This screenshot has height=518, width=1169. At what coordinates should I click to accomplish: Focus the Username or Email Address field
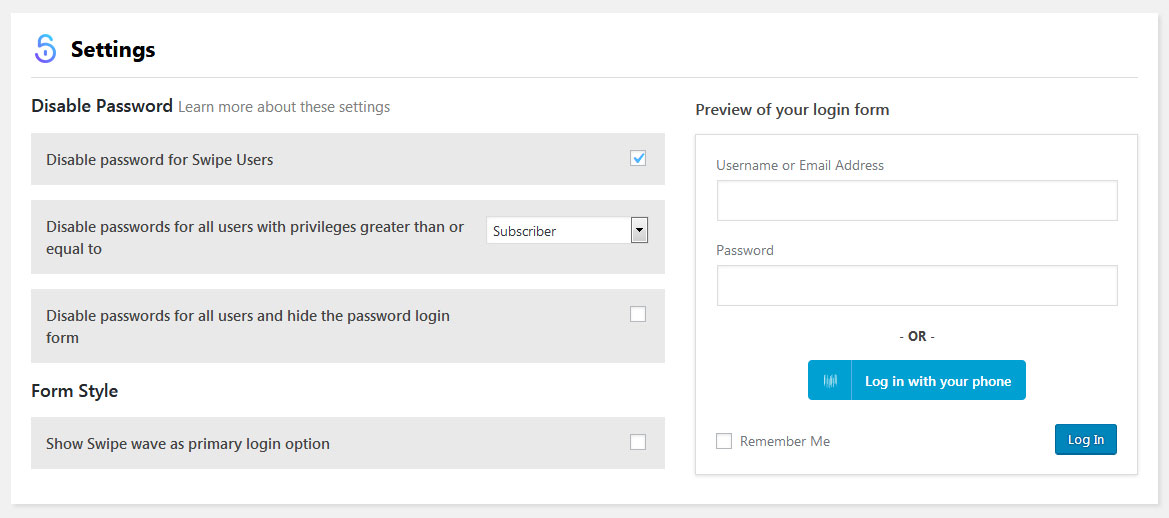tap(917, 200)
